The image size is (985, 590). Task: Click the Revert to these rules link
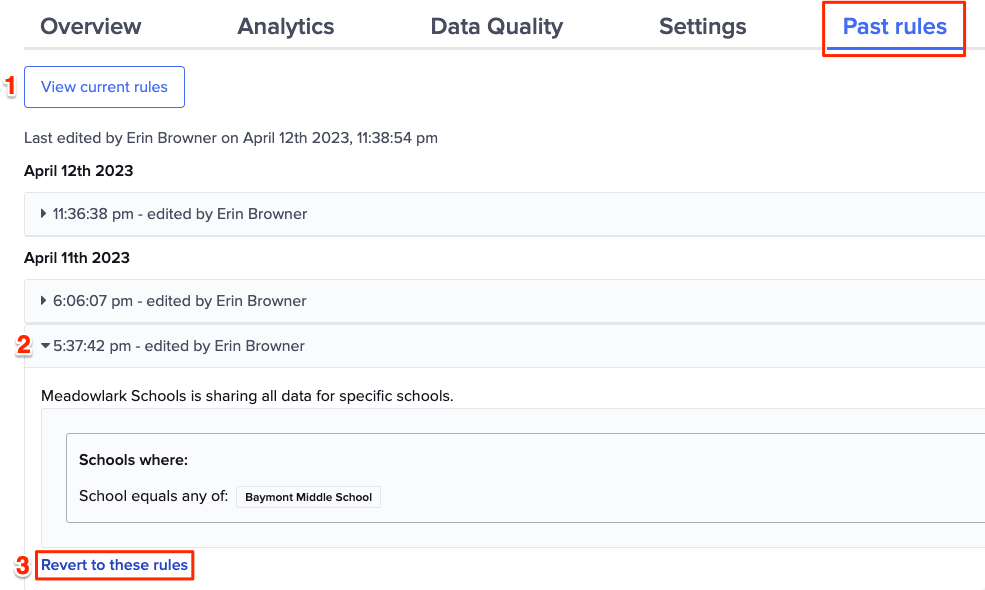pos(114,565)
